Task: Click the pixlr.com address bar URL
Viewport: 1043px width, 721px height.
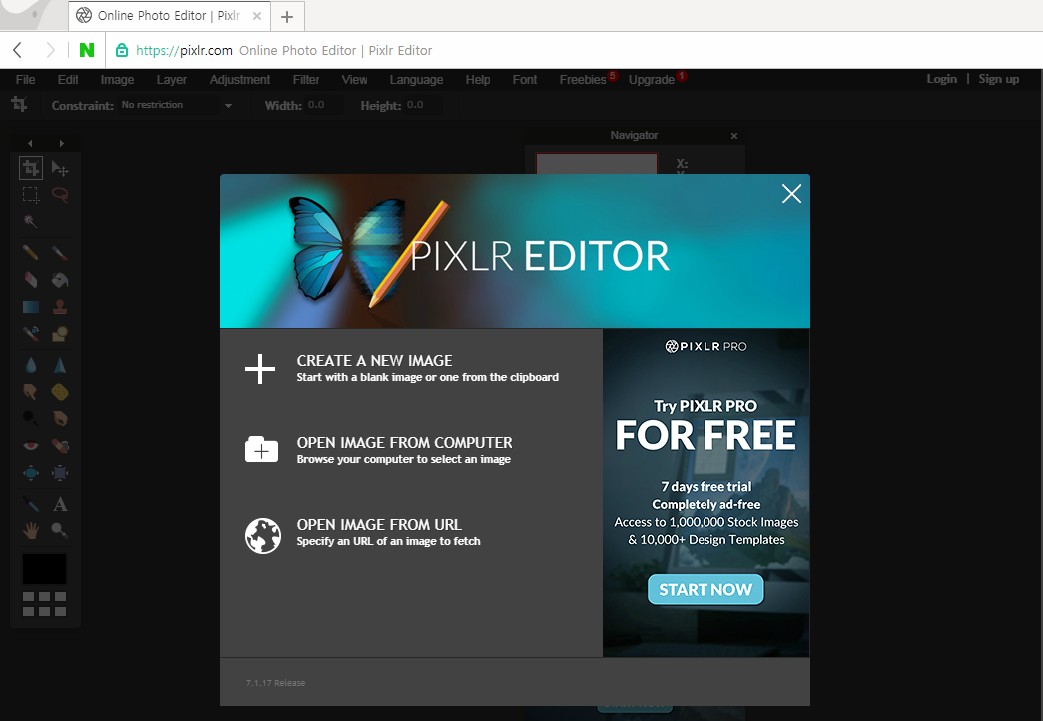Action: 184,51
